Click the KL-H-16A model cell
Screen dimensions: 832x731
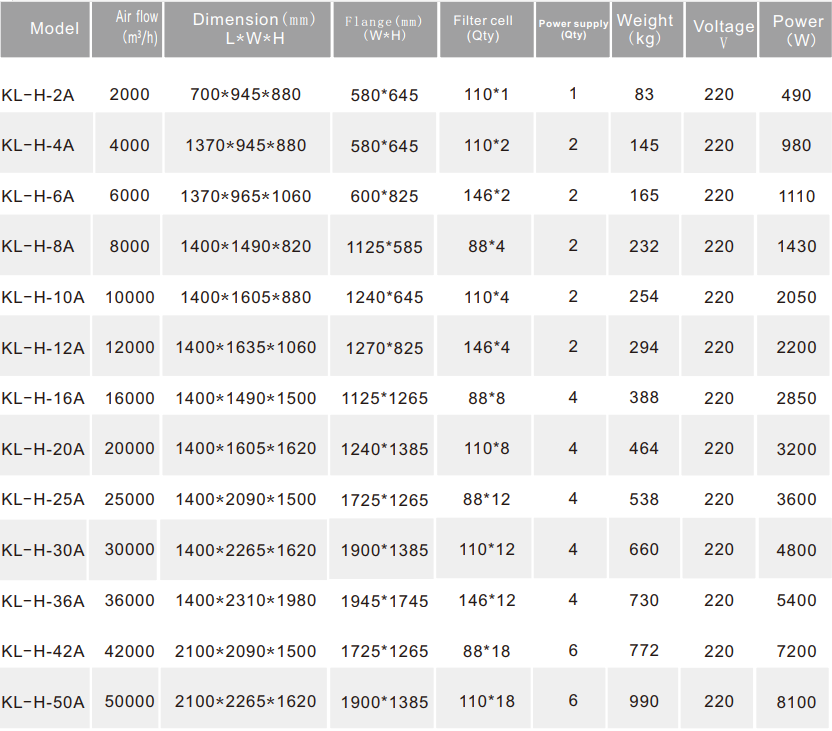tap(43, 398)
